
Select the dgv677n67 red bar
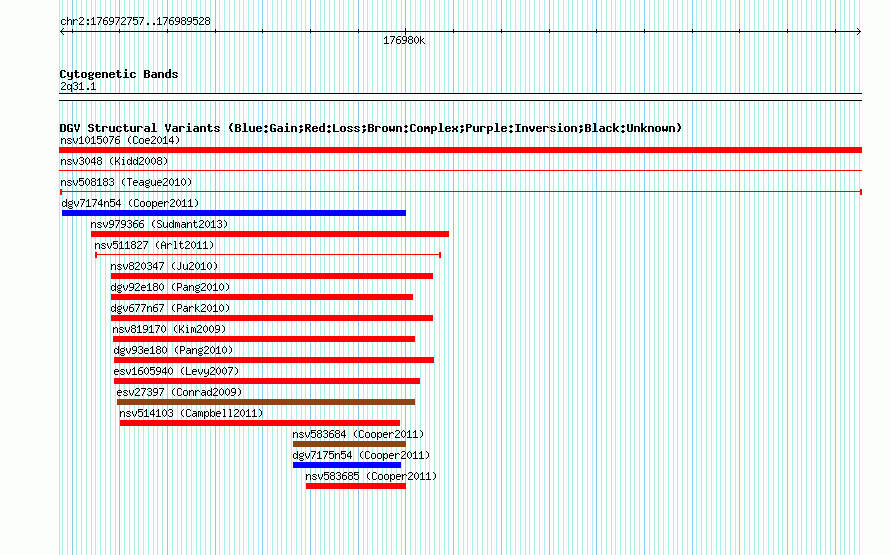coord(272,318)
